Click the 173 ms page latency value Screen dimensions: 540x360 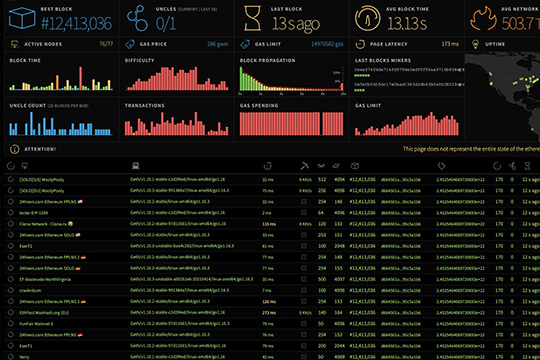coord(450,44)
